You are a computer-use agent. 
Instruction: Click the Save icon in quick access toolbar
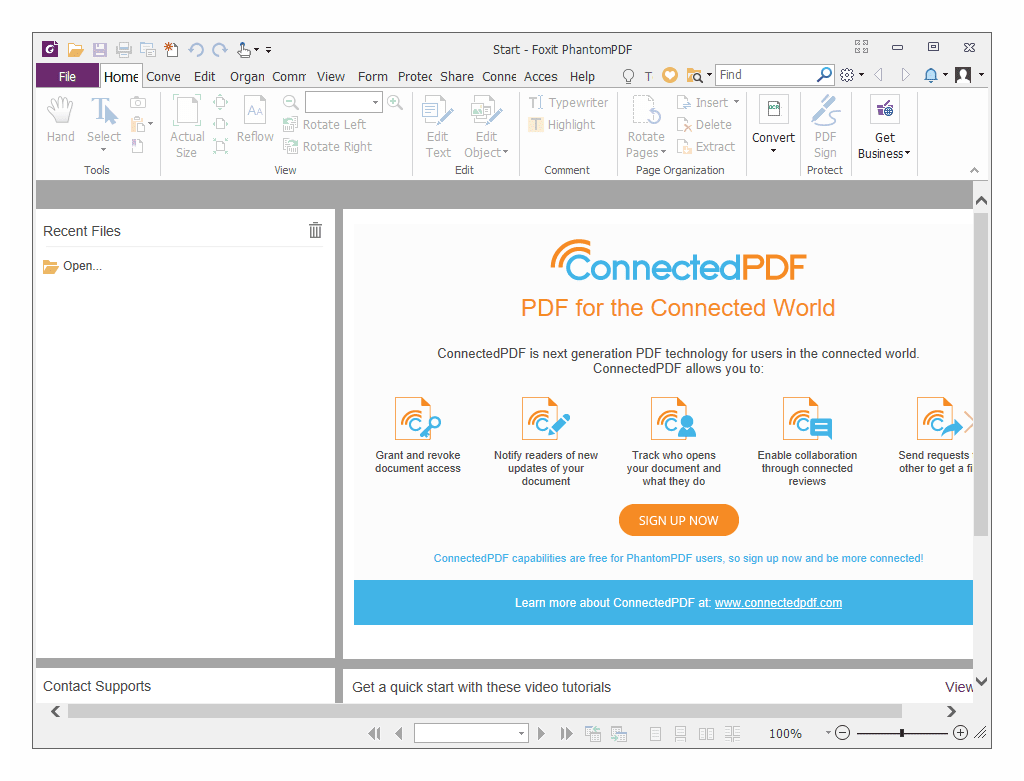point(100,50)
